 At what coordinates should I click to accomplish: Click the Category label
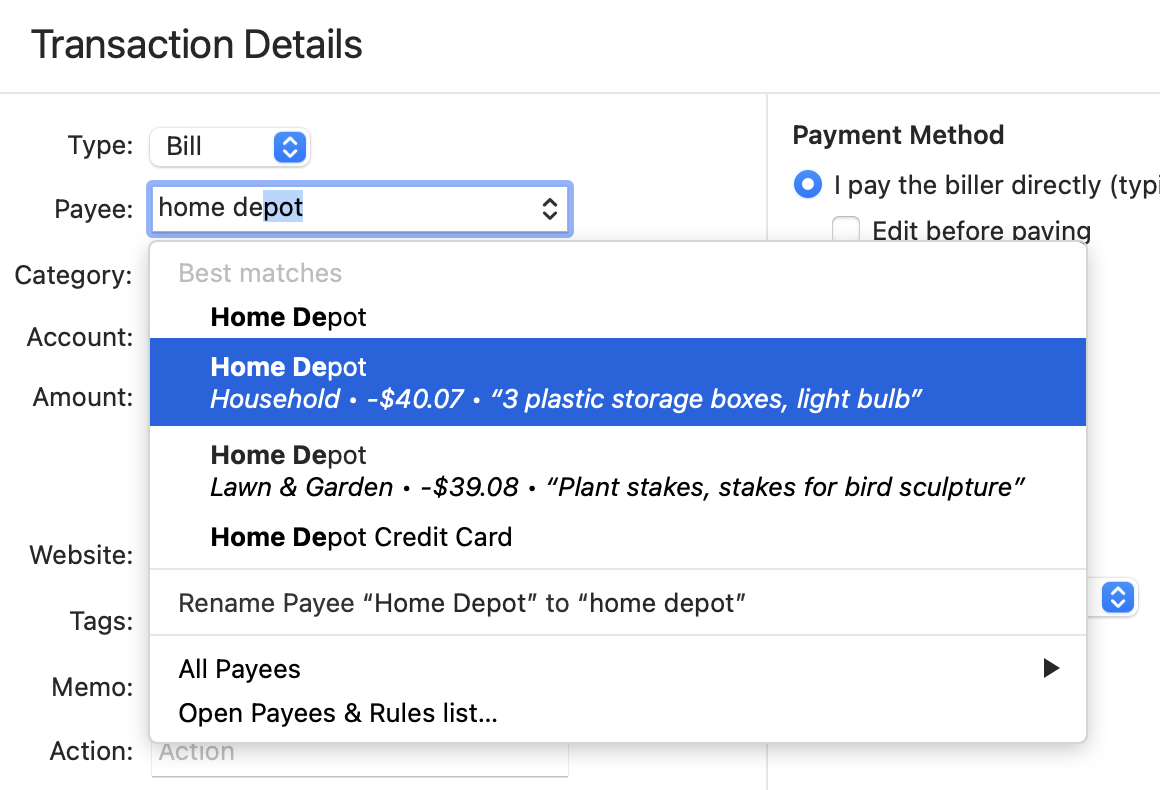73,275
